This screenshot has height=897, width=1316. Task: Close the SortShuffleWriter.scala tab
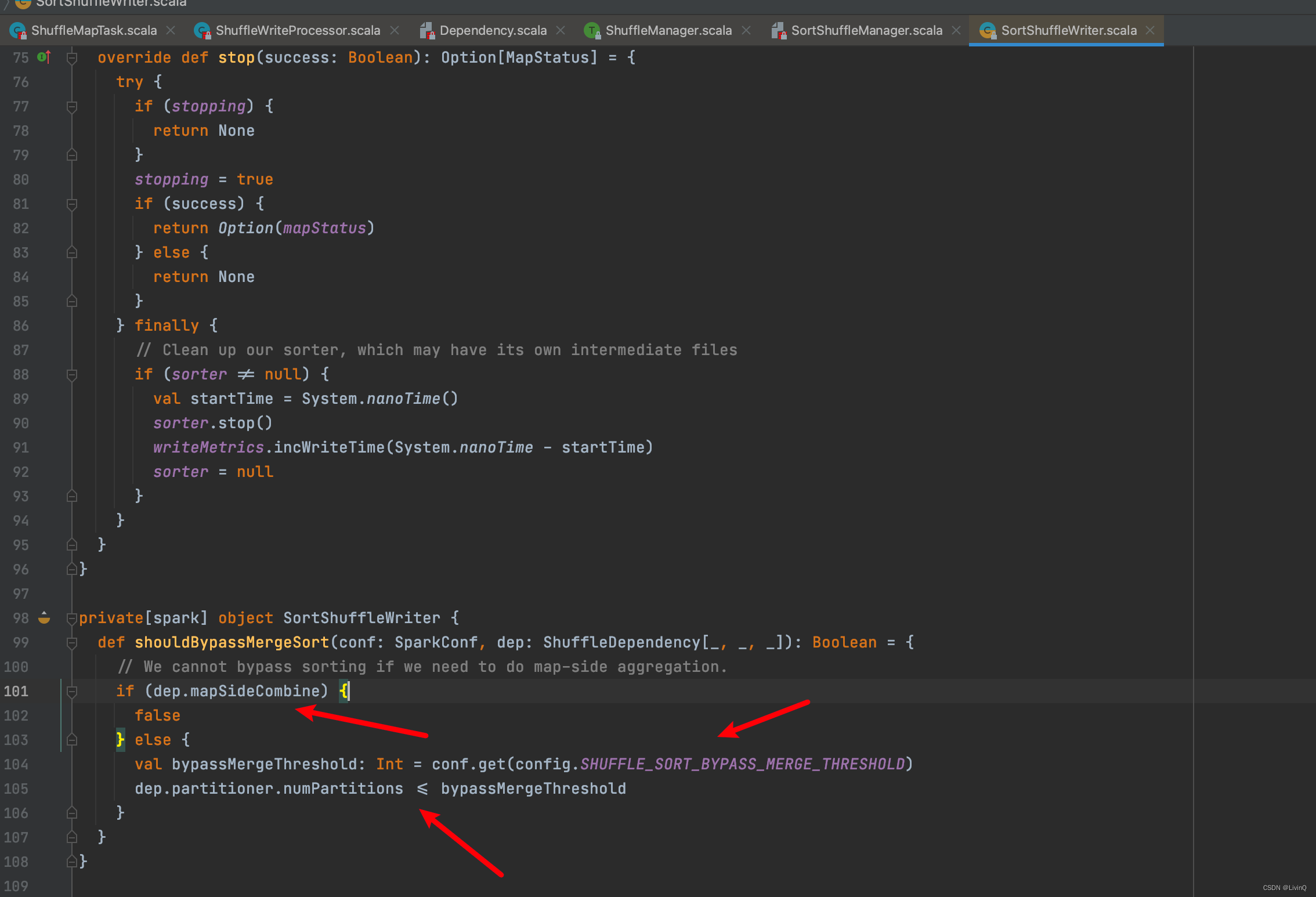pyautogui.click(x=1150, y=30)
